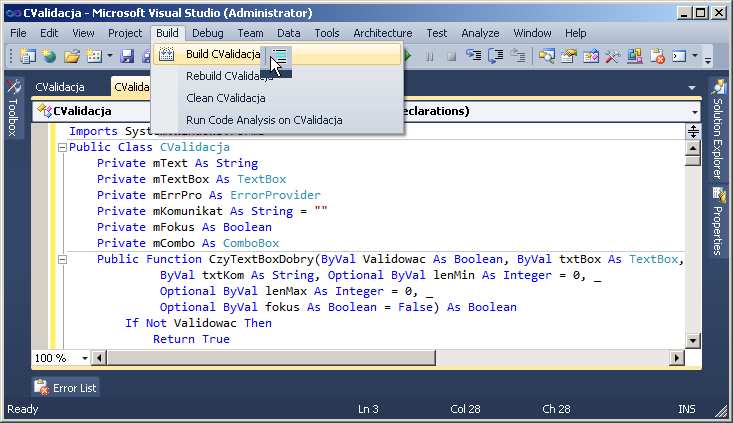
Task: Click the Break All pause icon
Action: [429, 57]
